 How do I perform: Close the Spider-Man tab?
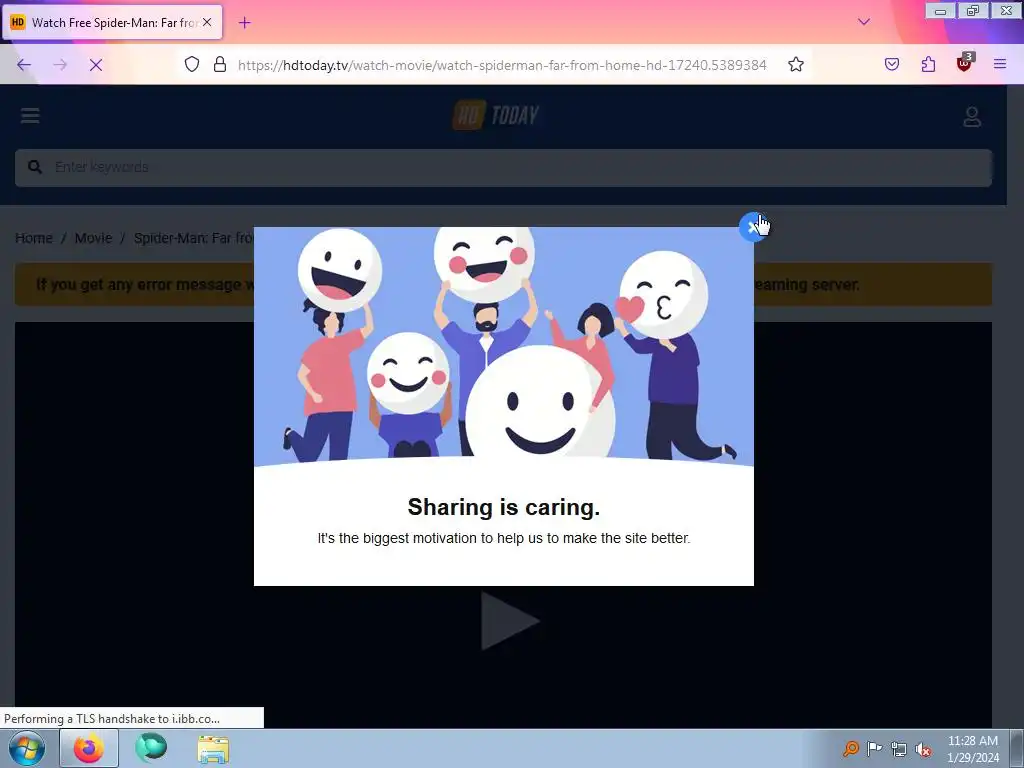207,22
